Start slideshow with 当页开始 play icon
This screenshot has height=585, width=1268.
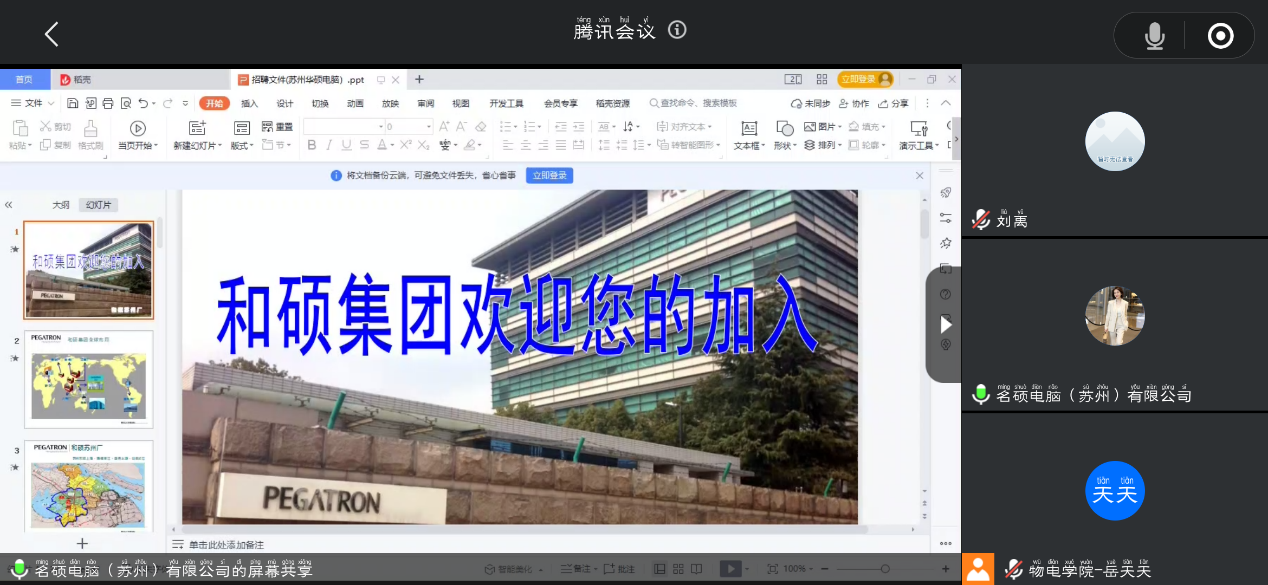pyautogui.click(x=137, y=128)
